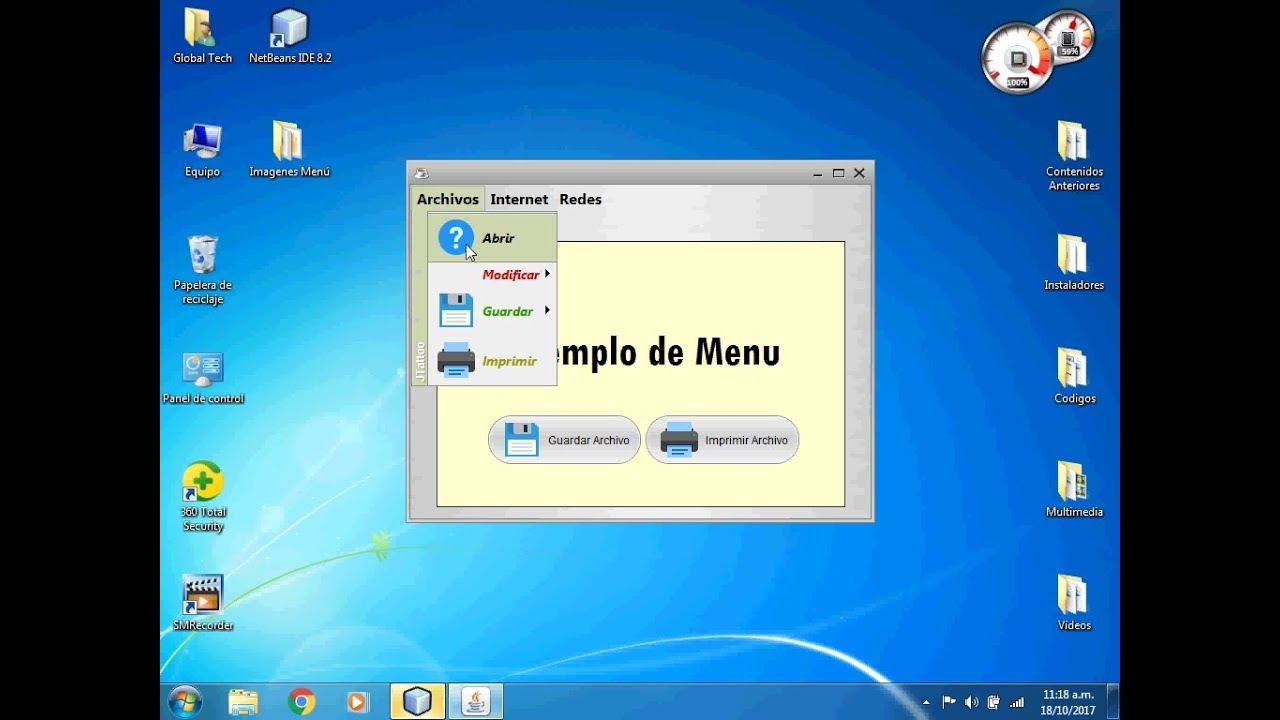
Task: Select the 360 Total Security shortcut
Action: (203, 497)
